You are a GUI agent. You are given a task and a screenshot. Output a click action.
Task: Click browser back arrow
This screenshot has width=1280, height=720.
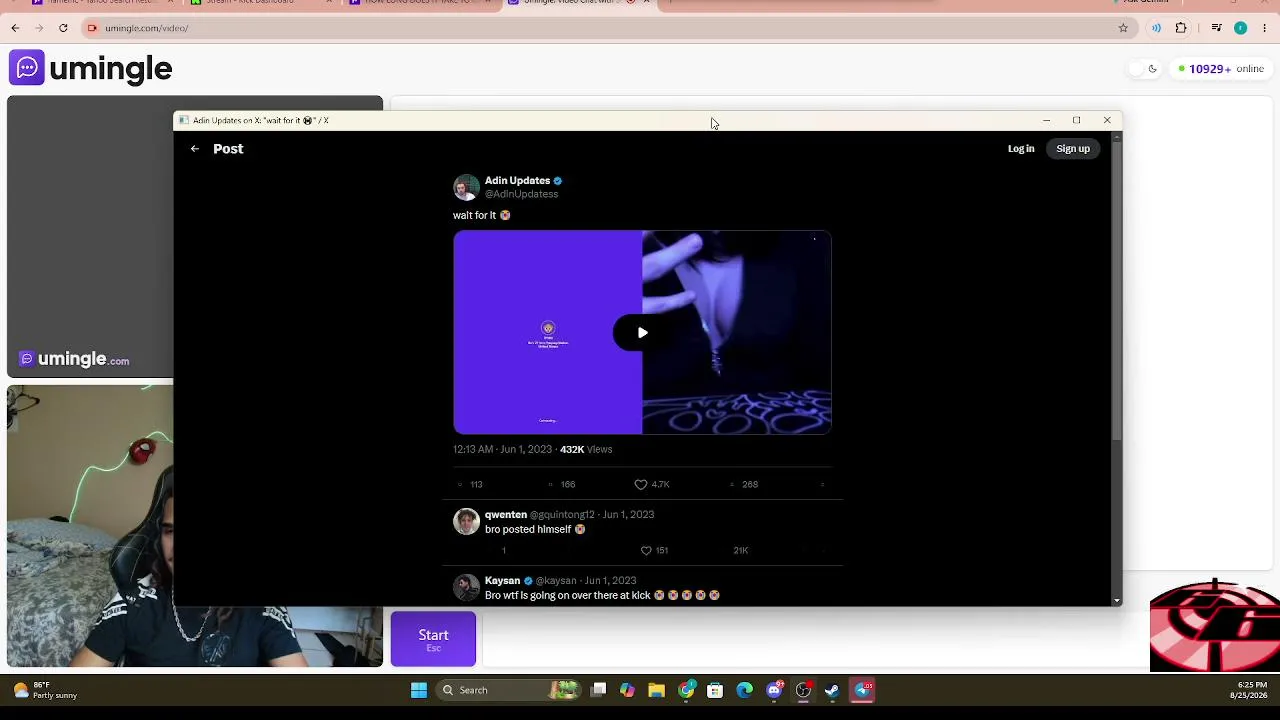tap(15, 28)
